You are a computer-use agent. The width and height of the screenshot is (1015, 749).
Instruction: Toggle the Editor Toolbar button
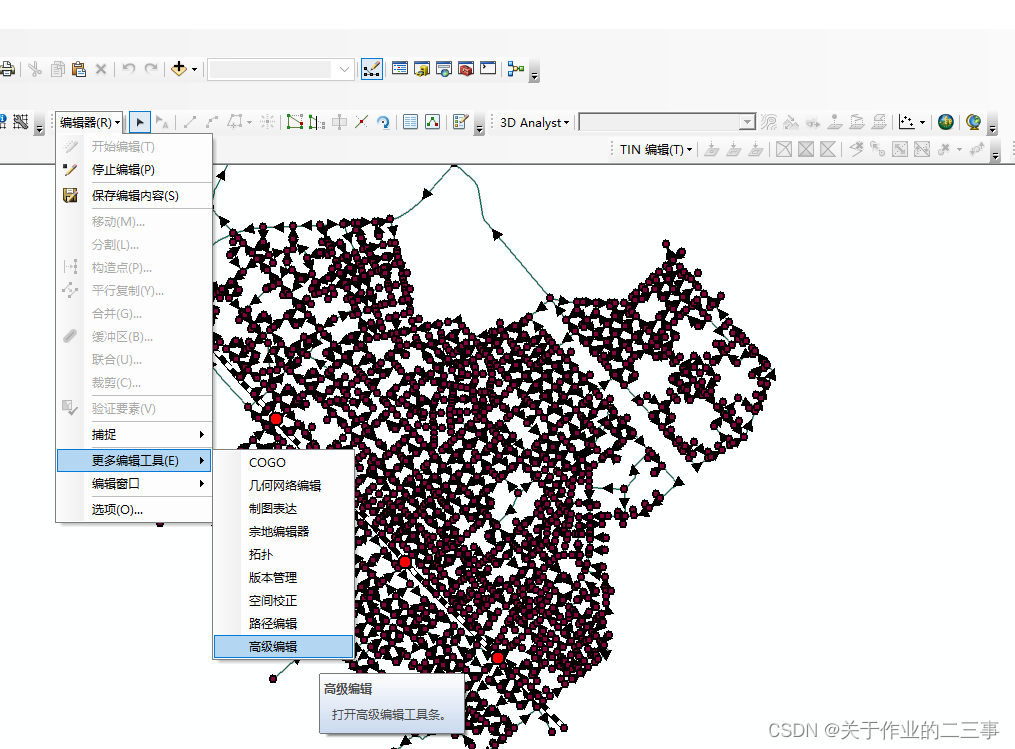[372, 69]
